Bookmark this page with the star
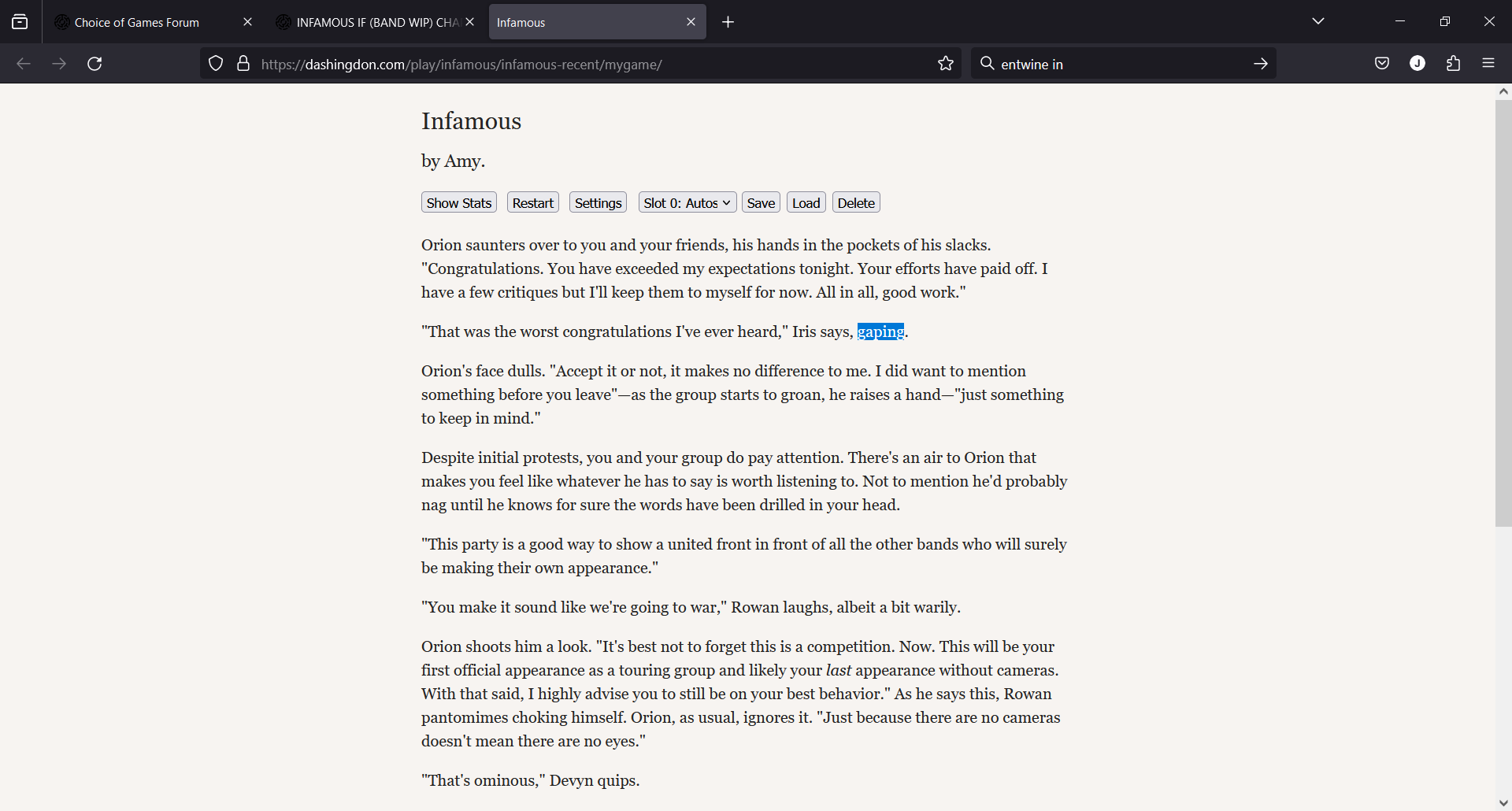This screenshot has height=811, width=1512. (946, 64)
